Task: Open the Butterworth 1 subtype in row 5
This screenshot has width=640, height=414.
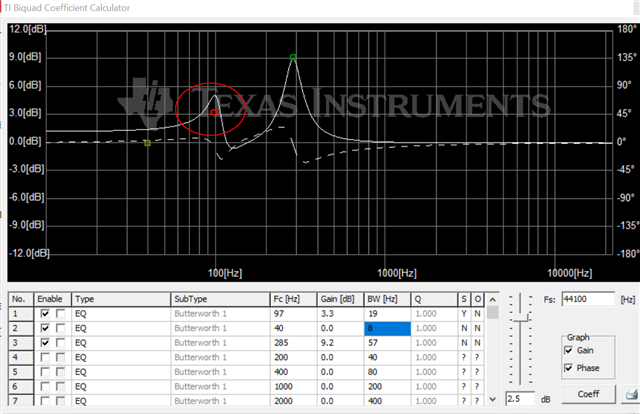Action: click(220, 372)
